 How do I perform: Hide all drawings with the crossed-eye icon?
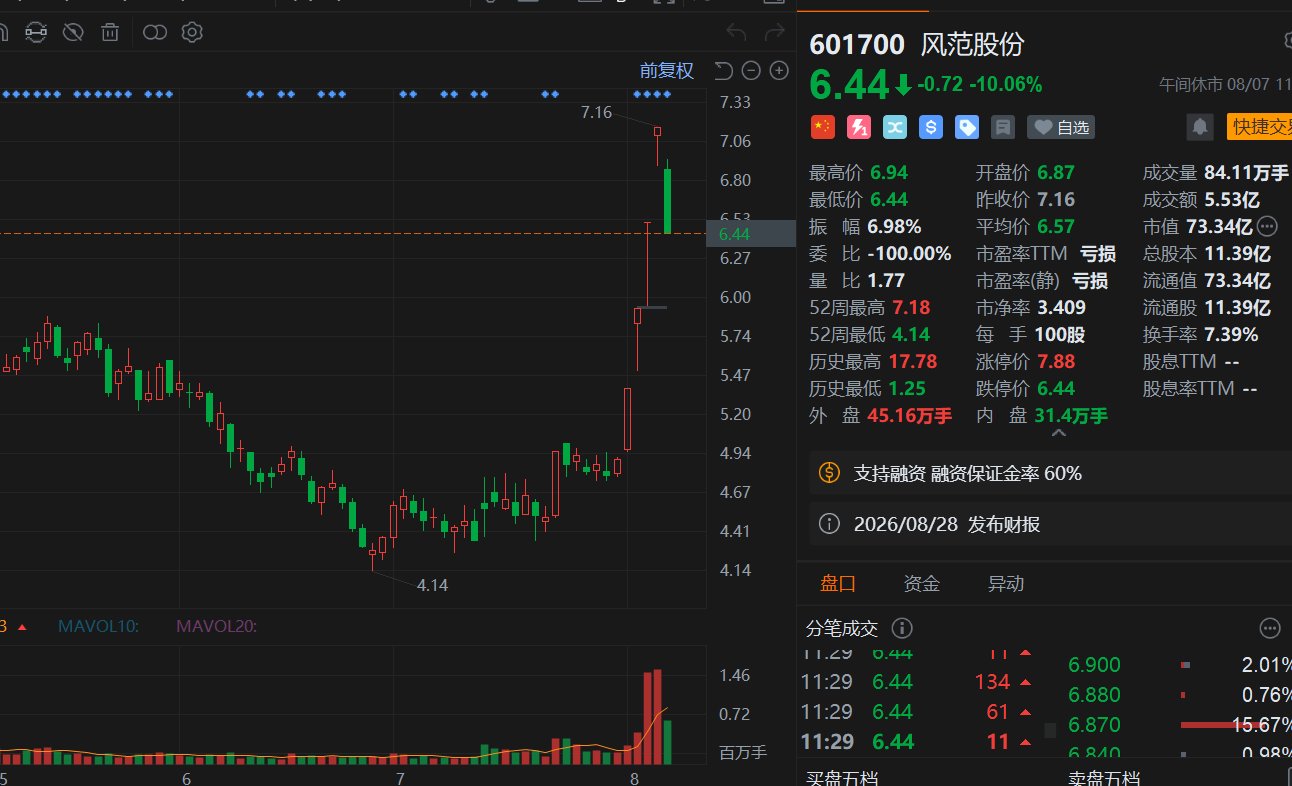[x=73, y=33]
